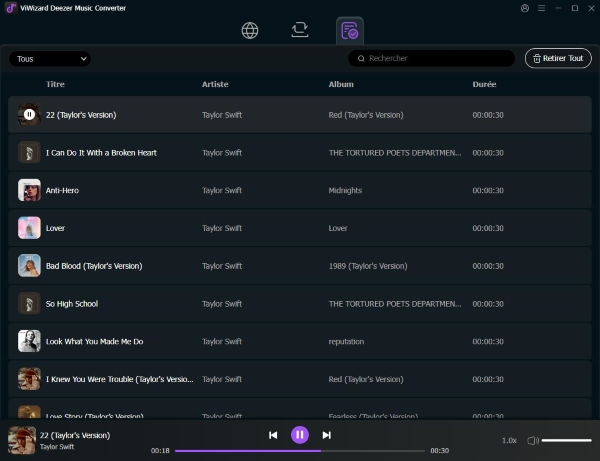Click the playback progress bar
Viewport: 600px width, 461px height.
pyautogui.click(x=300, y=451)
